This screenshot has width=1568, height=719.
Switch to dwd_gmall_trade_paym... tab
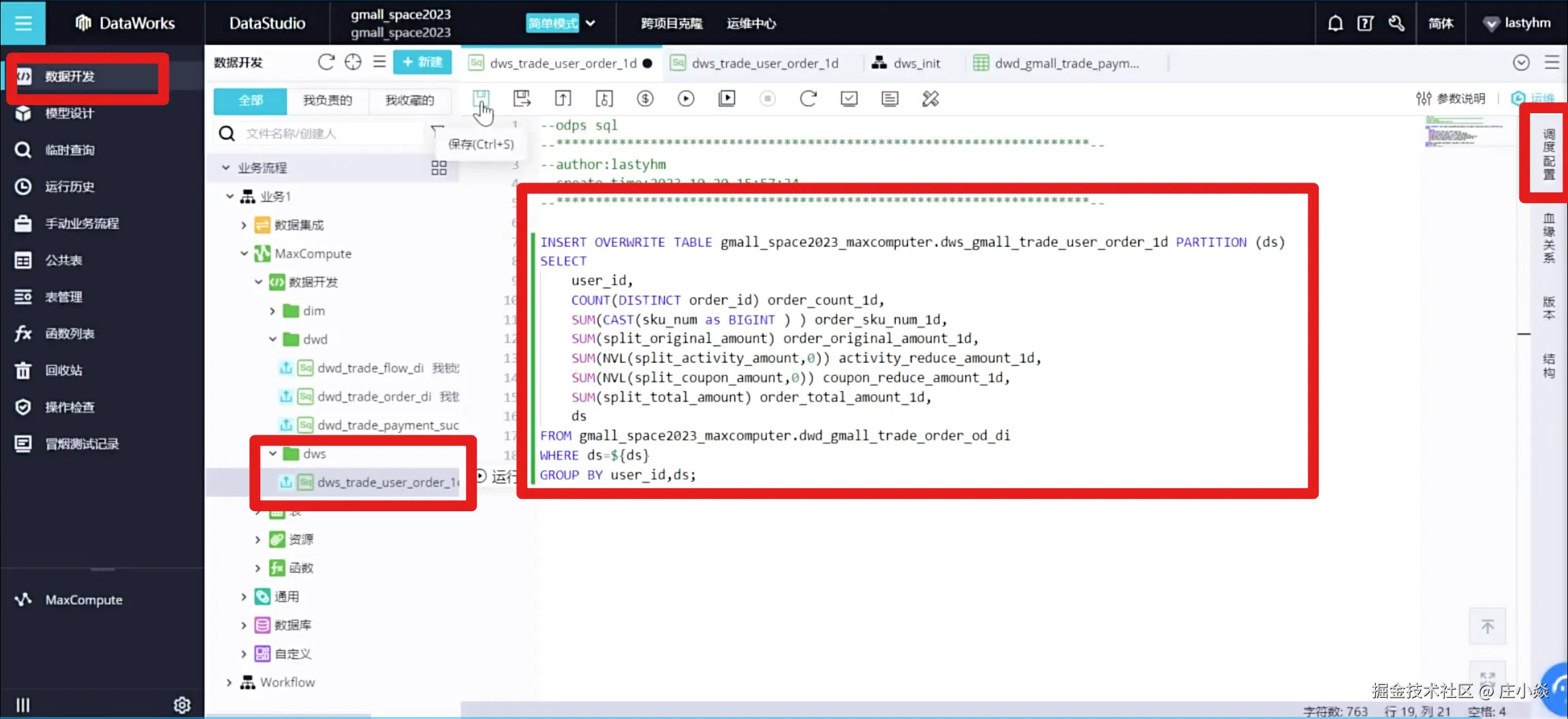(1057, 63)
